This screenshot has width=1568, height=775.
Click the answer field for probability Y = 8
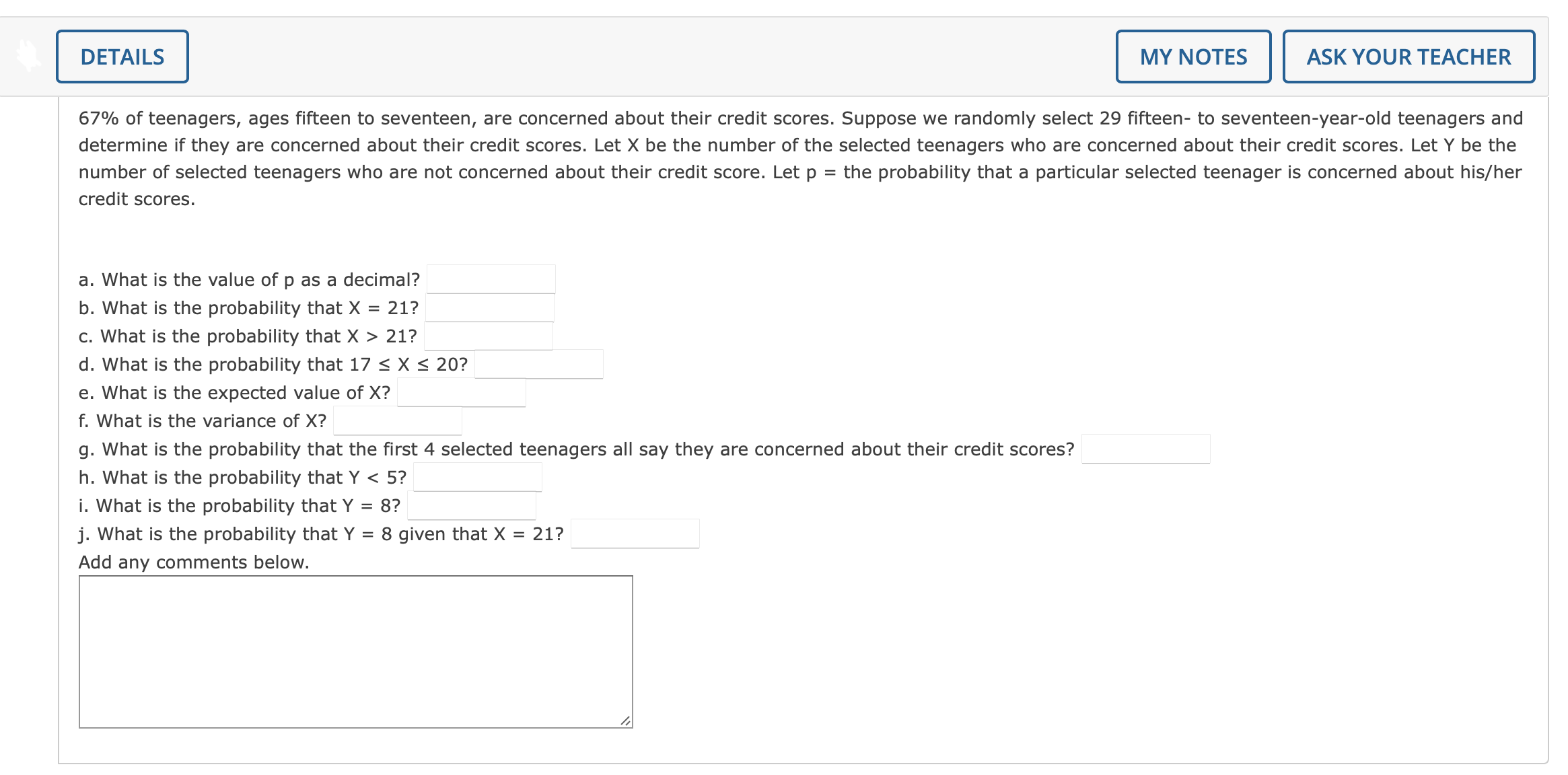pyautogui.click(x=472, y=505)
